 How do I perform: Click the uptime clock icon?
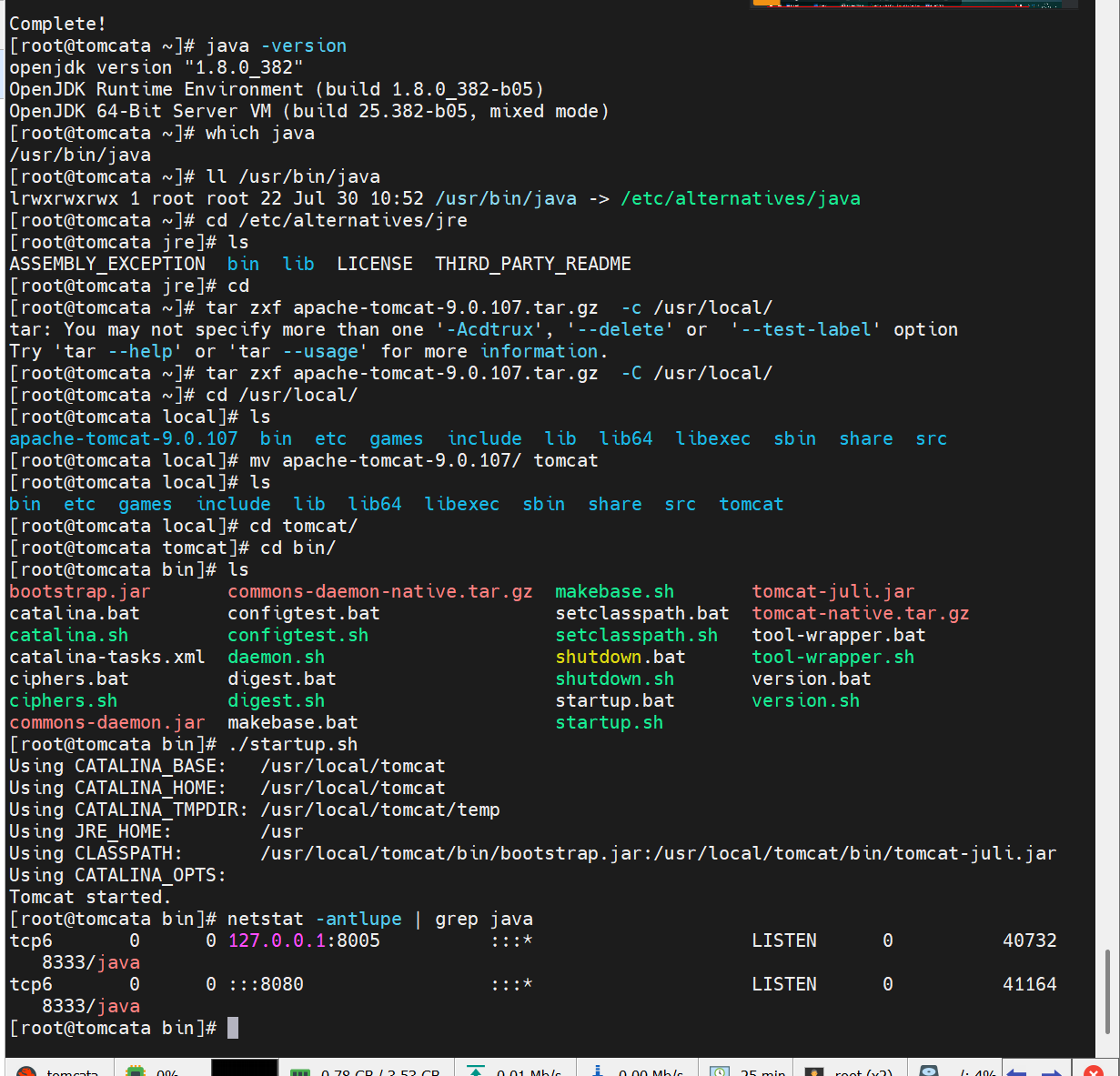[x=720, y=1072]
